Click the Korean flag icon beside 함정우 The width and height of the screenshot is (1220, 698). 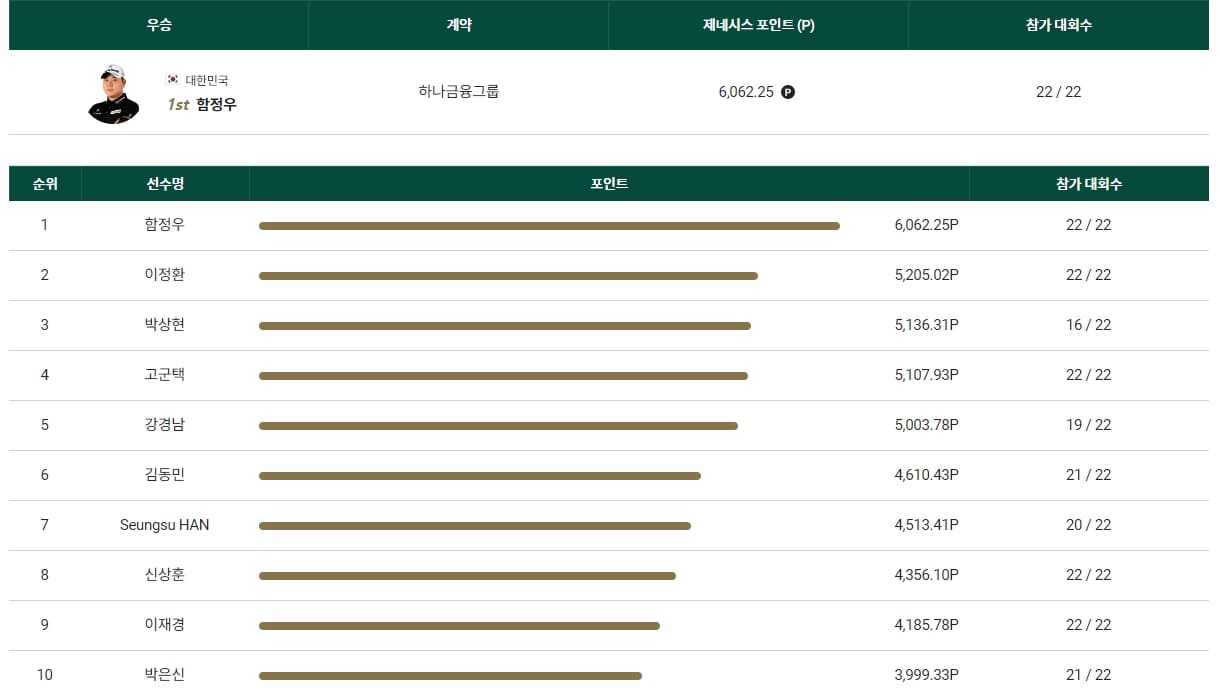point(172,81)
